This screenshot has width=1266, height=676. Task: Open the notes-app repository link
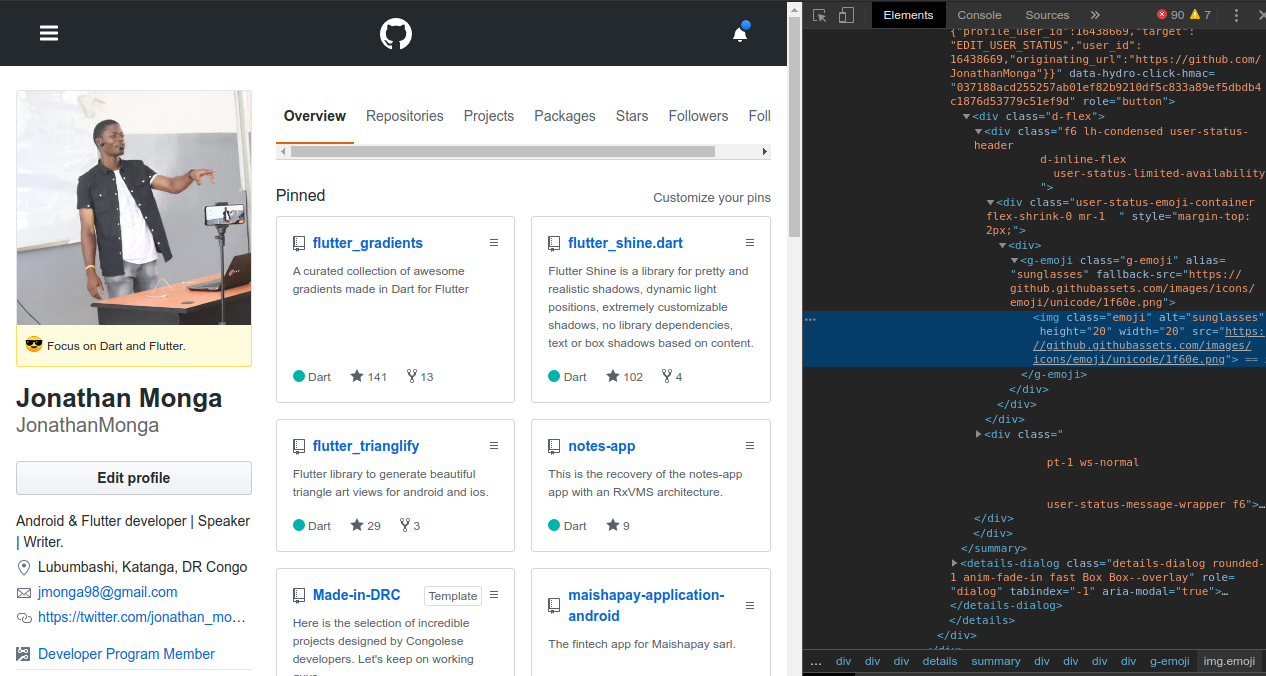coord(602,446)
